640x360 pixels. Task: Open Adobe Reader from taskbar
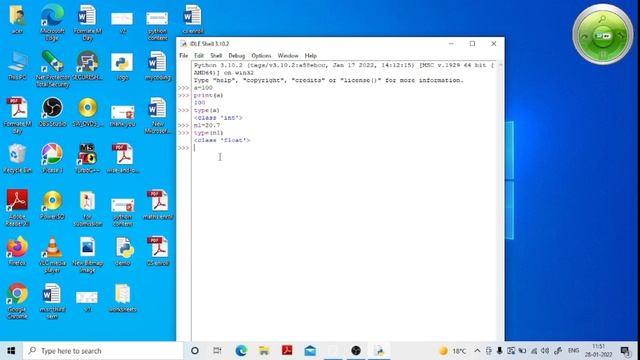coord(287,351)
